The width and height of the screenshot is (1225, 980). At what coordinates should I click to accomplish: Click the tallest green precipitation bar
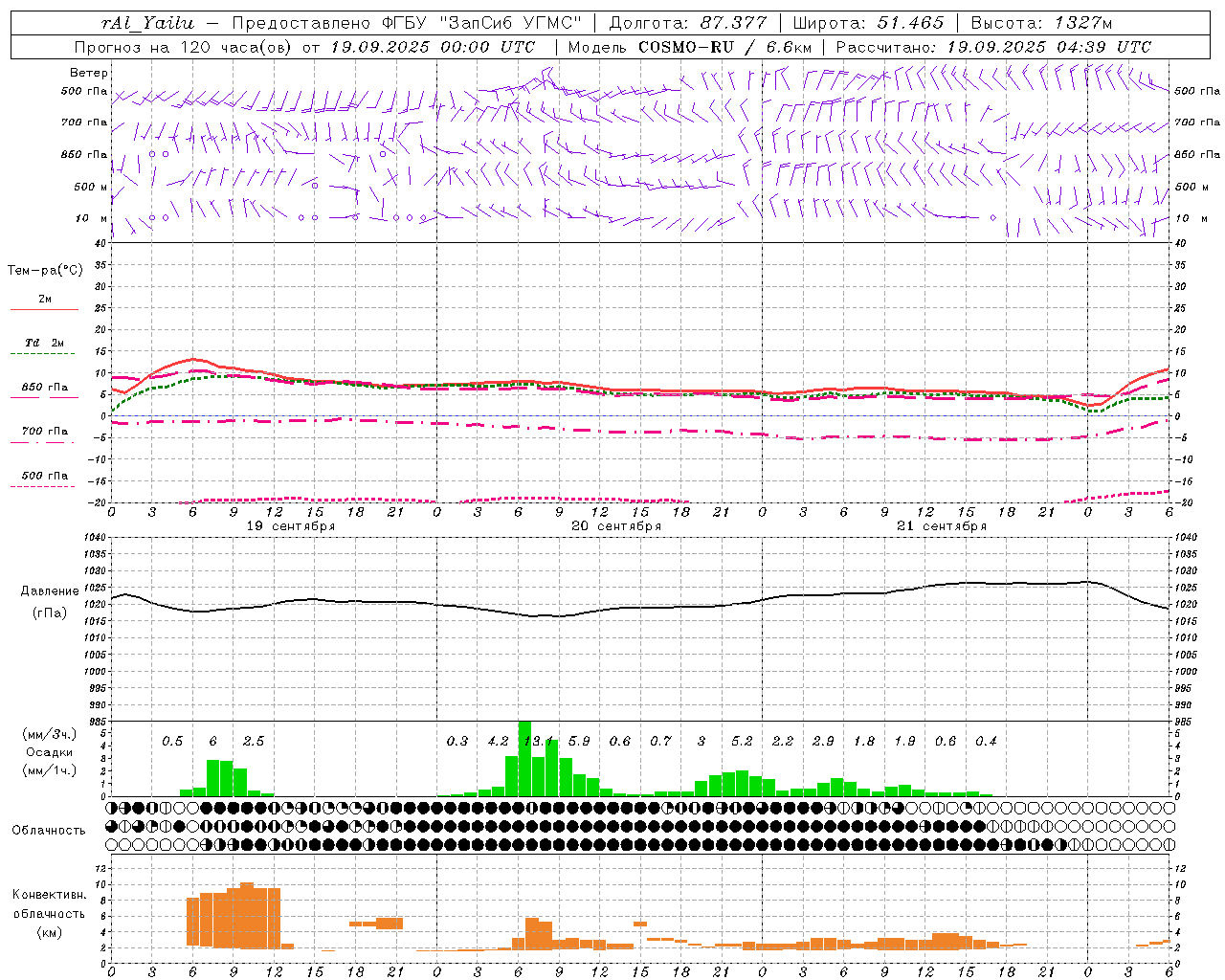(x=524, y=758)
